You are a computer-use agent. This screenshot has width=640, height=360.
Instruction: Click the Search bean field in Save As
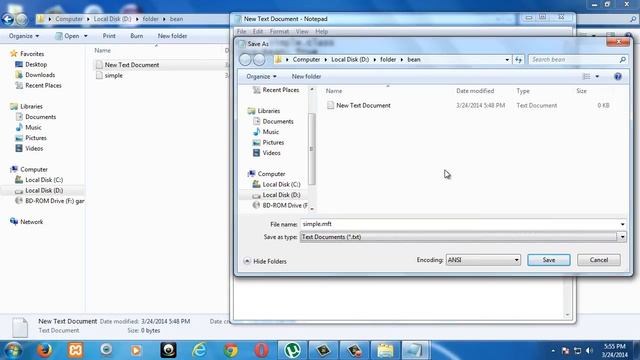tap(578, 60)
